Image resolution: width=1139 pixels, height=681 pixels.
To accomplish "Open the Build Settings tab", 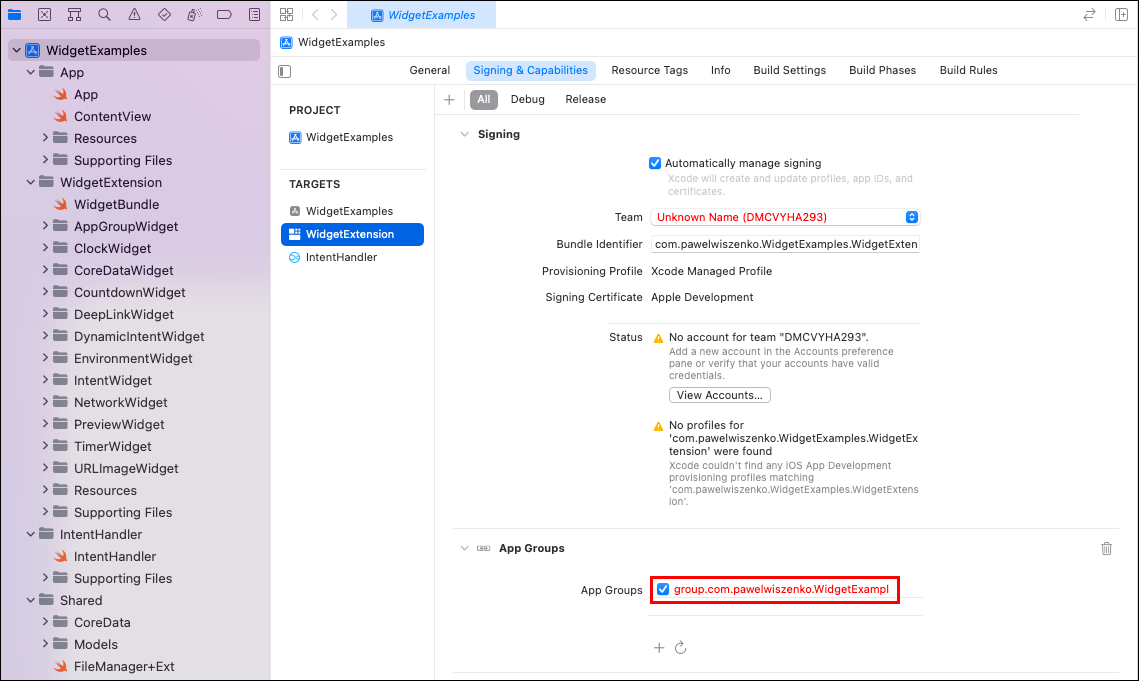I will pyautogui.click(x=790, y=70).
